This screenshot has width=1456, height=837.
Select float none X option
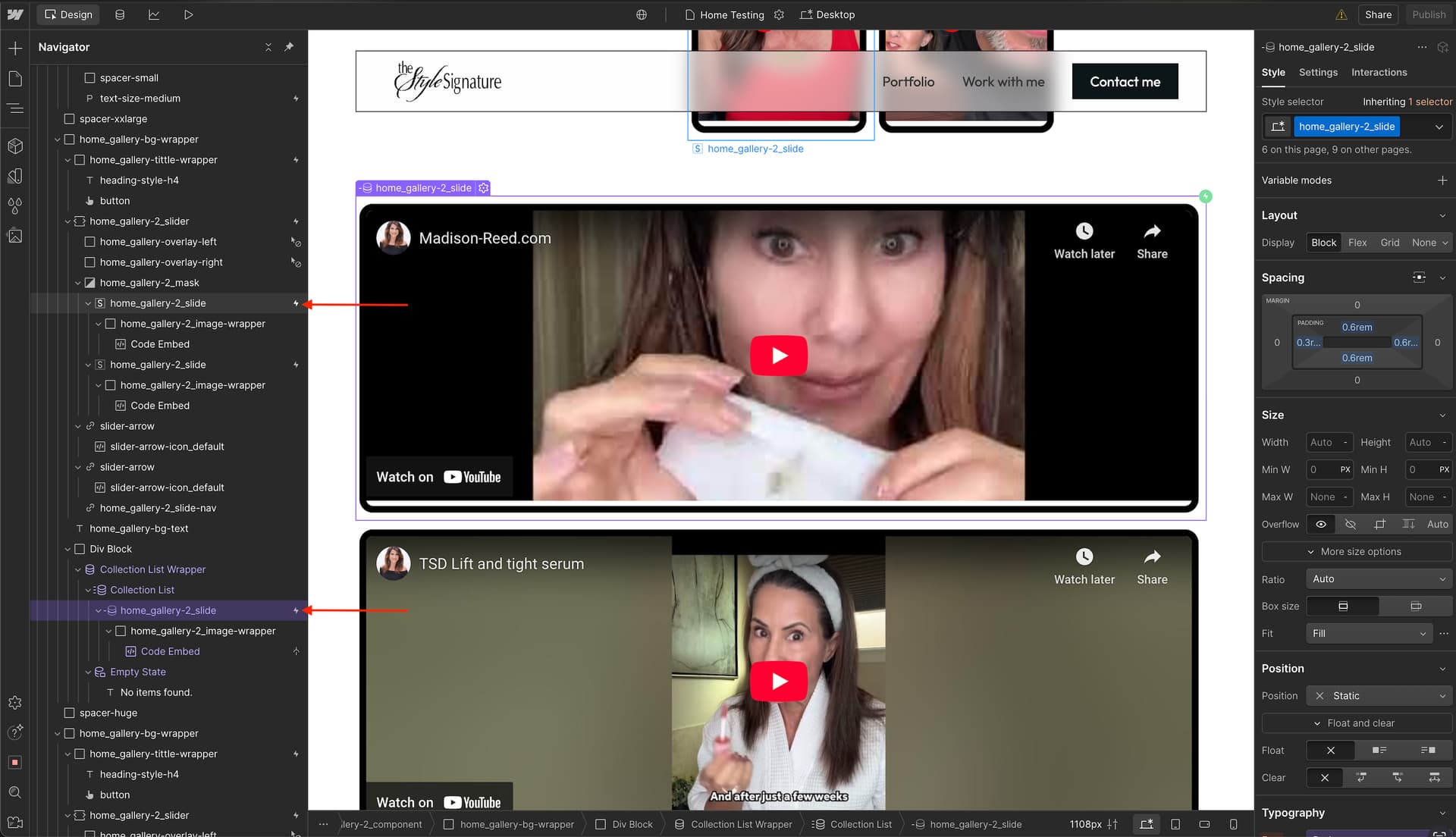1331,751
